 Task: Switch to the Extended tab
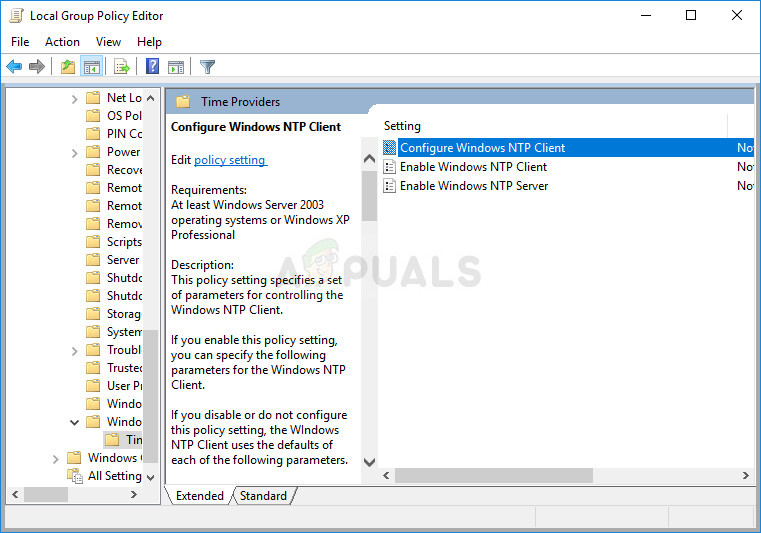coord(199,496)
